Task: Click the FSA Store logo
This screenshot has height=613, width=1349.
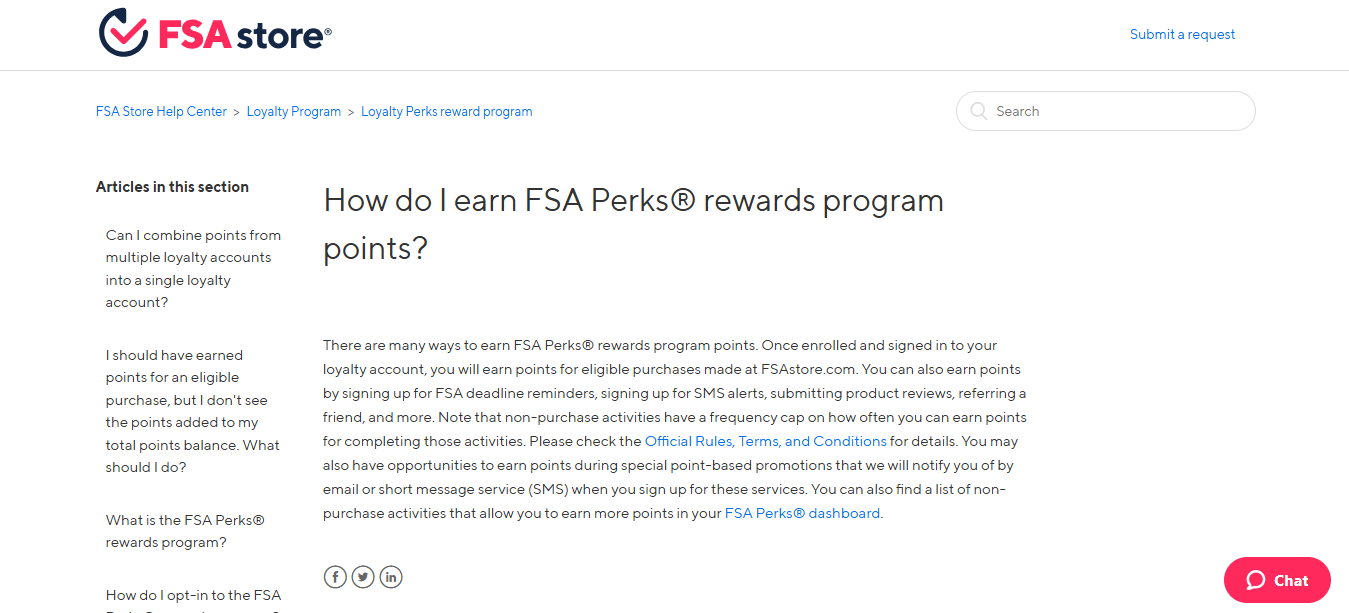Action: 215,33
